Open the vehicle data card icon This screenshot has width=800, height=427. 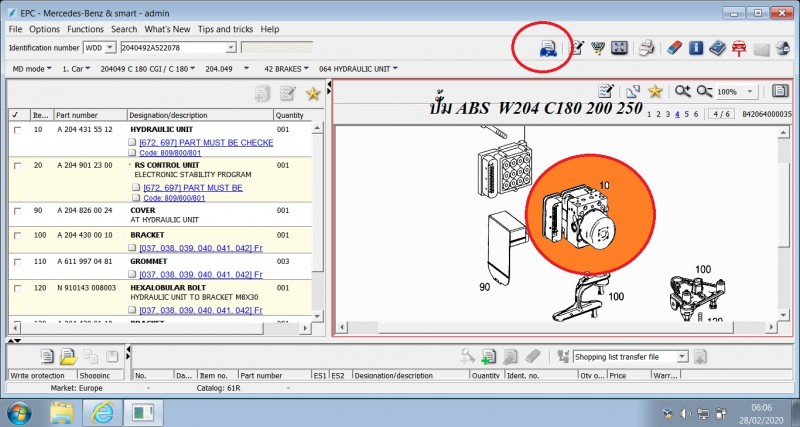[x=548, y=48]
